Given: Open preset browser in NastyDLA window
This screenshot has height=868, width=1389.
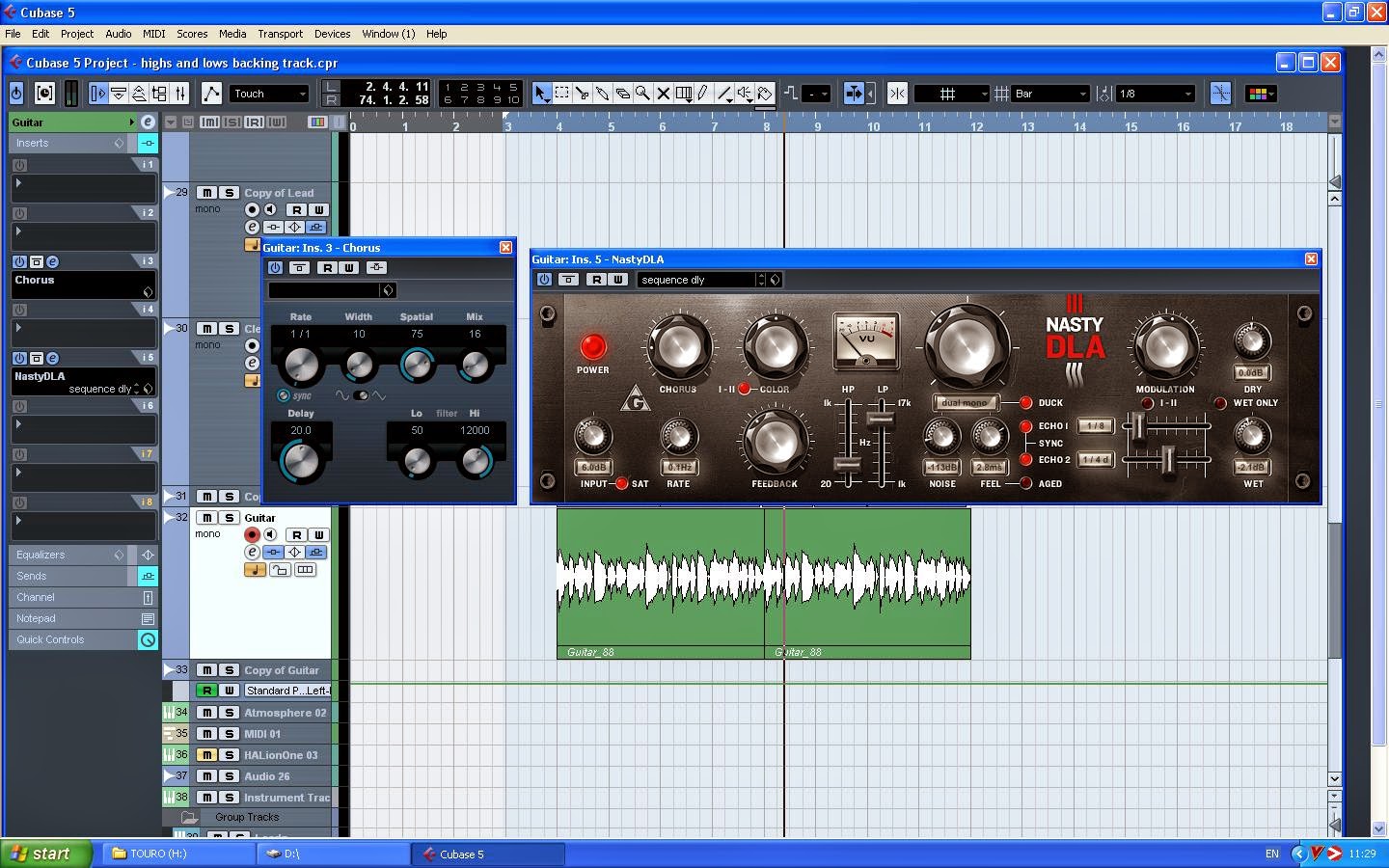Looking at the screenshot, I should coord(775,280).
